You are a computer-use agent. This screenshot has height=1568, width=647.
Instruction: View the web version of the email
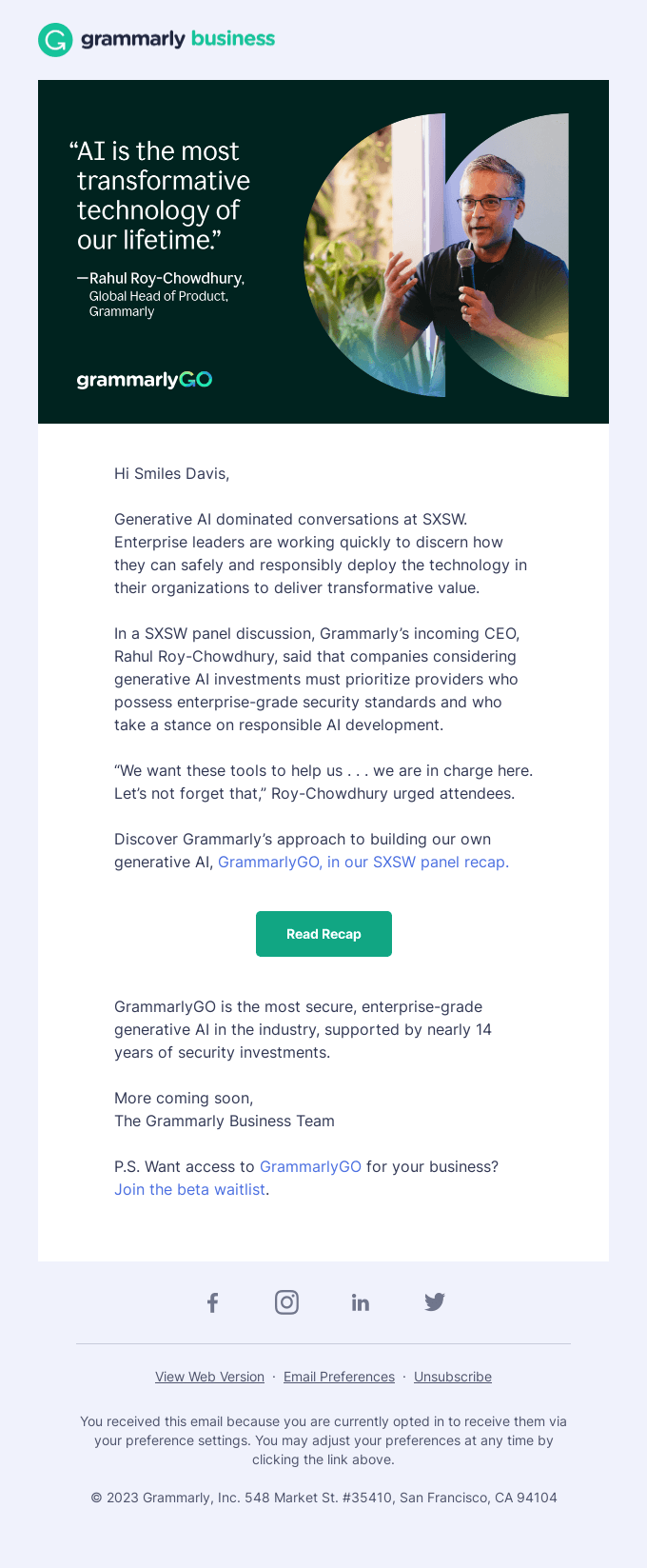[209, 1377]
